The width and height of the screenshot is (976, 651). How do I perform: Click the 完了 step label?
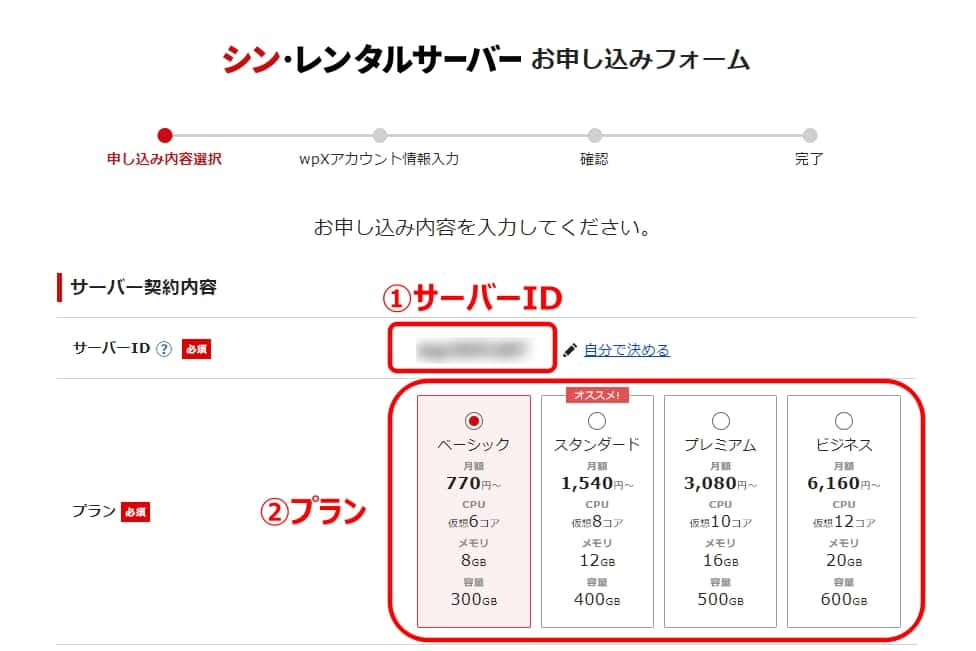coord(809,159)
